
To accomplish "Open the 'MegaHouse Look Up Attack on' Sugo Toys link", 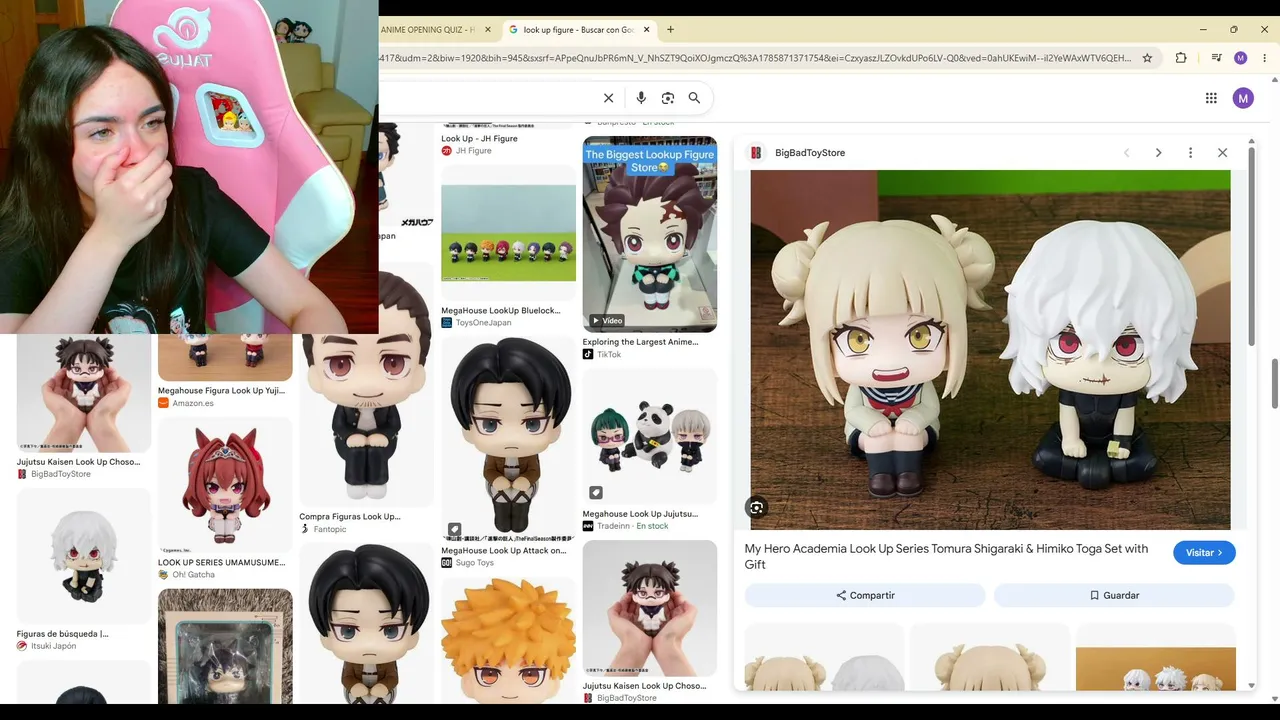I will tap(503, 551).
